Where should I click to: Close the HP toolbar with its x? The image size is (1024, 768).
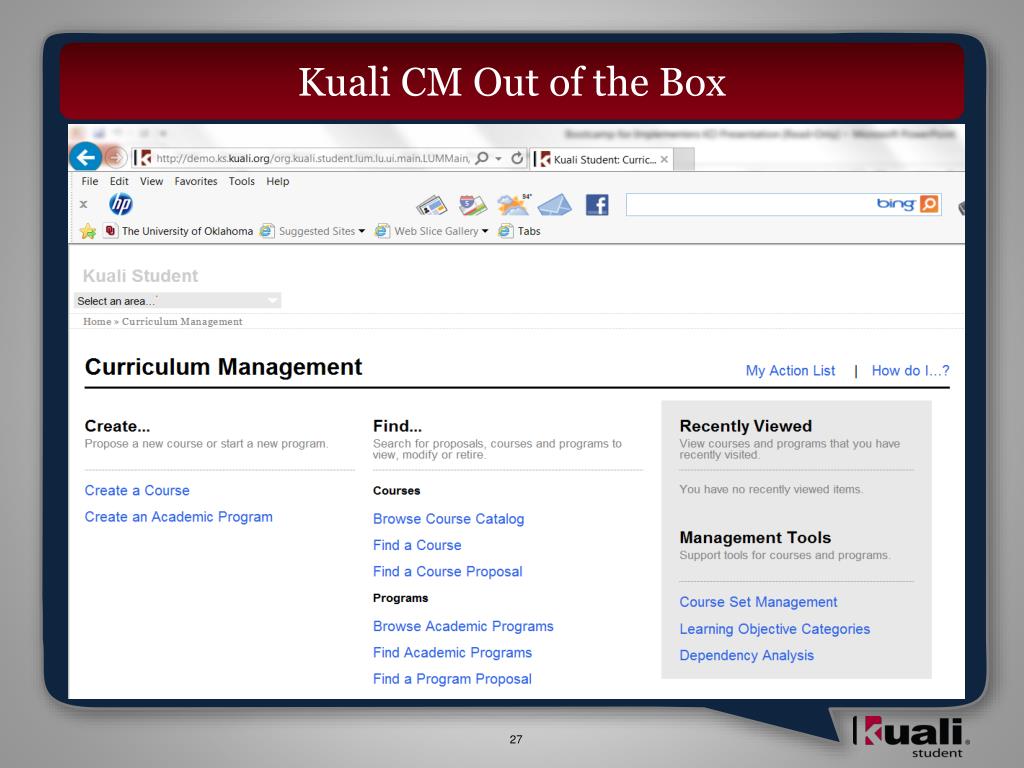pos(84,204)
